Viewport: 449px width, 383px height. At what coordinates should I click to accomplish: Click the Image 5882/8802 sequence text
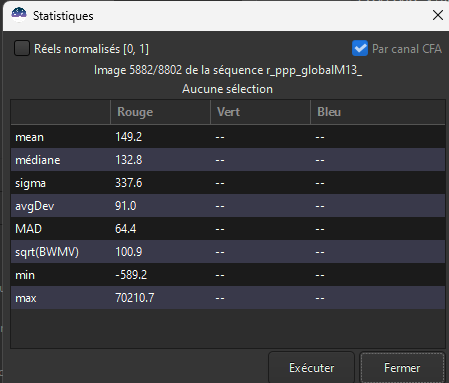(228, 70)
